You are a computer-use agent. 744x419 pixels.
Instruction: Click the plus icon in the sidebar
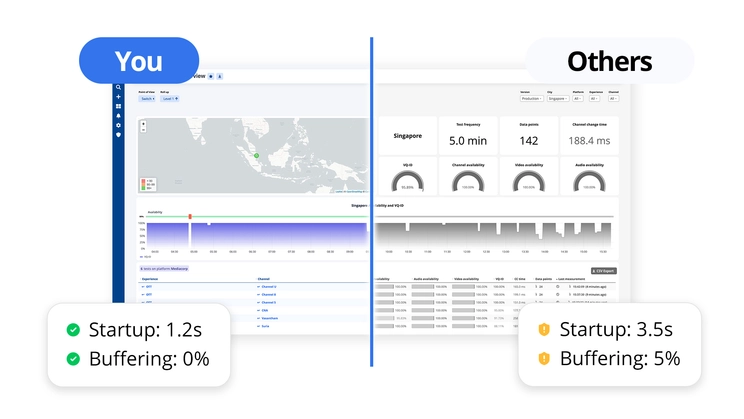coord(118,97)
